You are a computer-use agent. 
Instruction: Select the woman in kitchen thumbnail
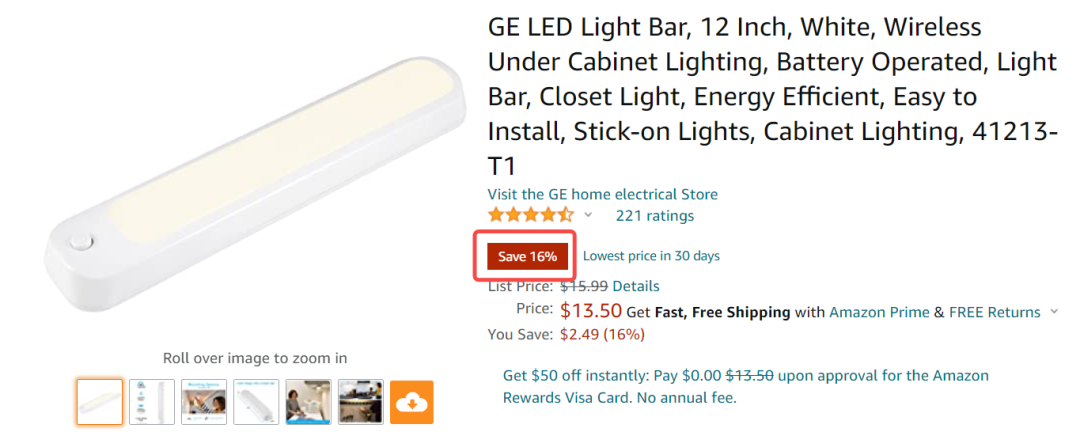click(309, 402)
